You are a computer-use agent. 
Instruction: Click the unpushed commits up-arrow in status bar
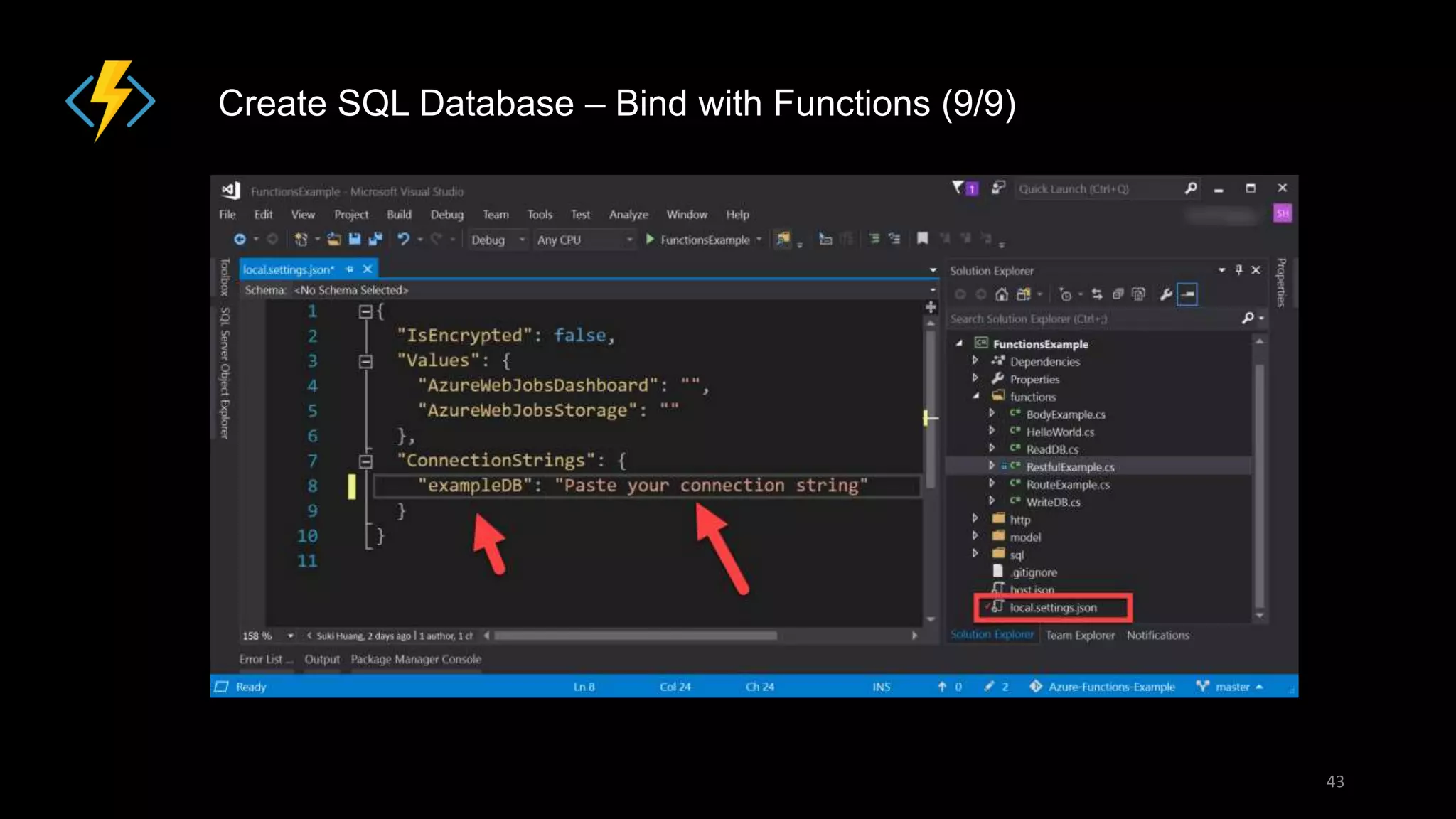pos(942,686)
